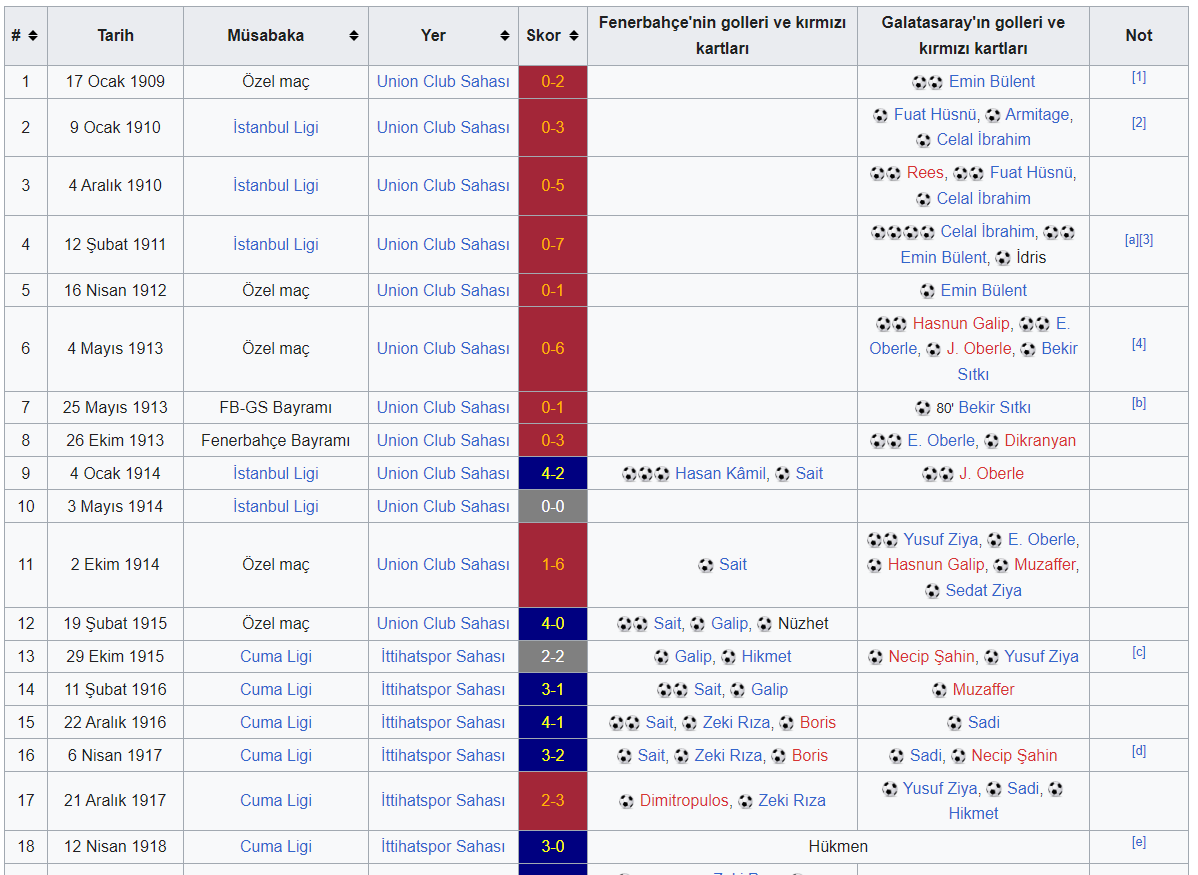Open footnote reference [4]
This screenshot has width=1198, height=875.
coord(1138,344)
